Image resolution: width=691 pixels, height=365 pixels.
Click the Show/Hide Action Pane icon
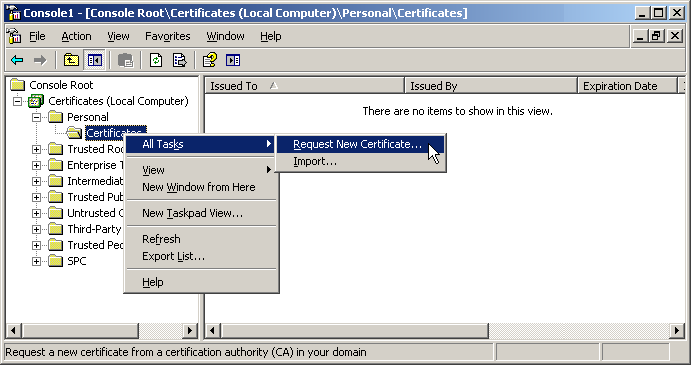point(233,60)
